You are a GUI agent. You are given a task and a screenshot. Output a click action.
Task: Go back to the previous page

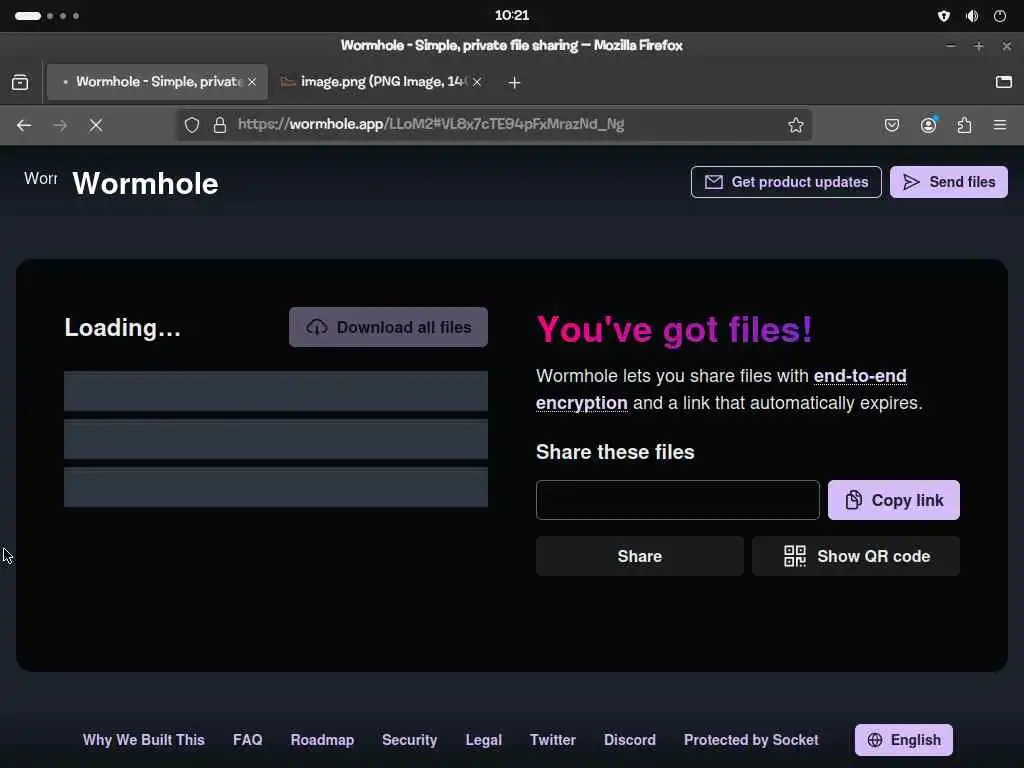coord(24,125)
